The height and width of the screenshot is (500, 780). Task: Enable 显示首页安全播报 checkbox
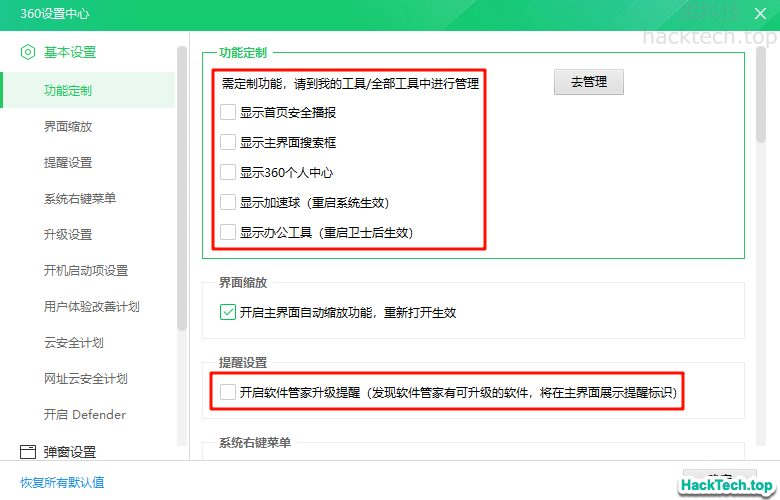click(x=228, y=113)
